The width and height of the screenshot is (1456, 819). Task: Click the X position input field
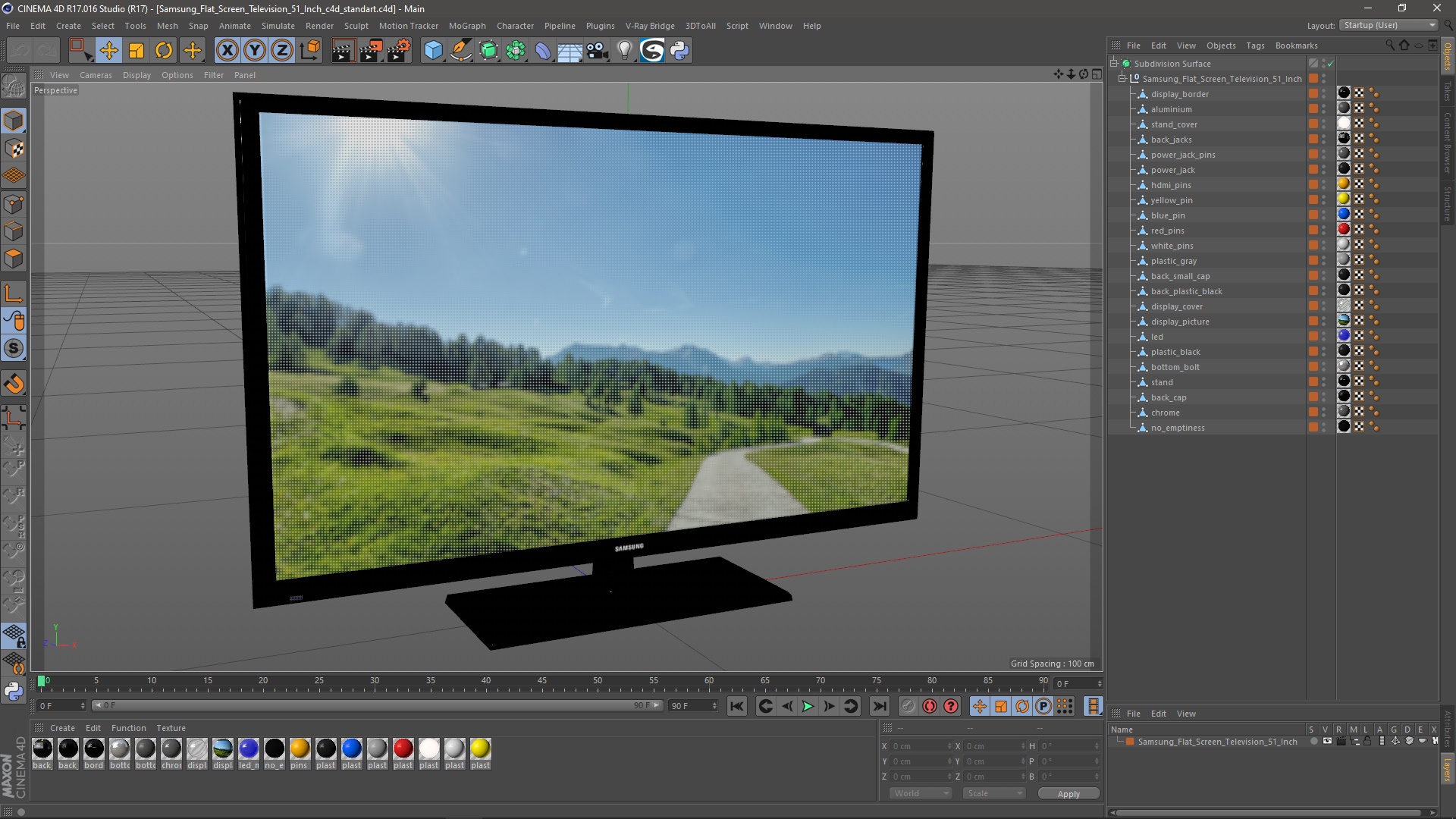click(921, 746)
